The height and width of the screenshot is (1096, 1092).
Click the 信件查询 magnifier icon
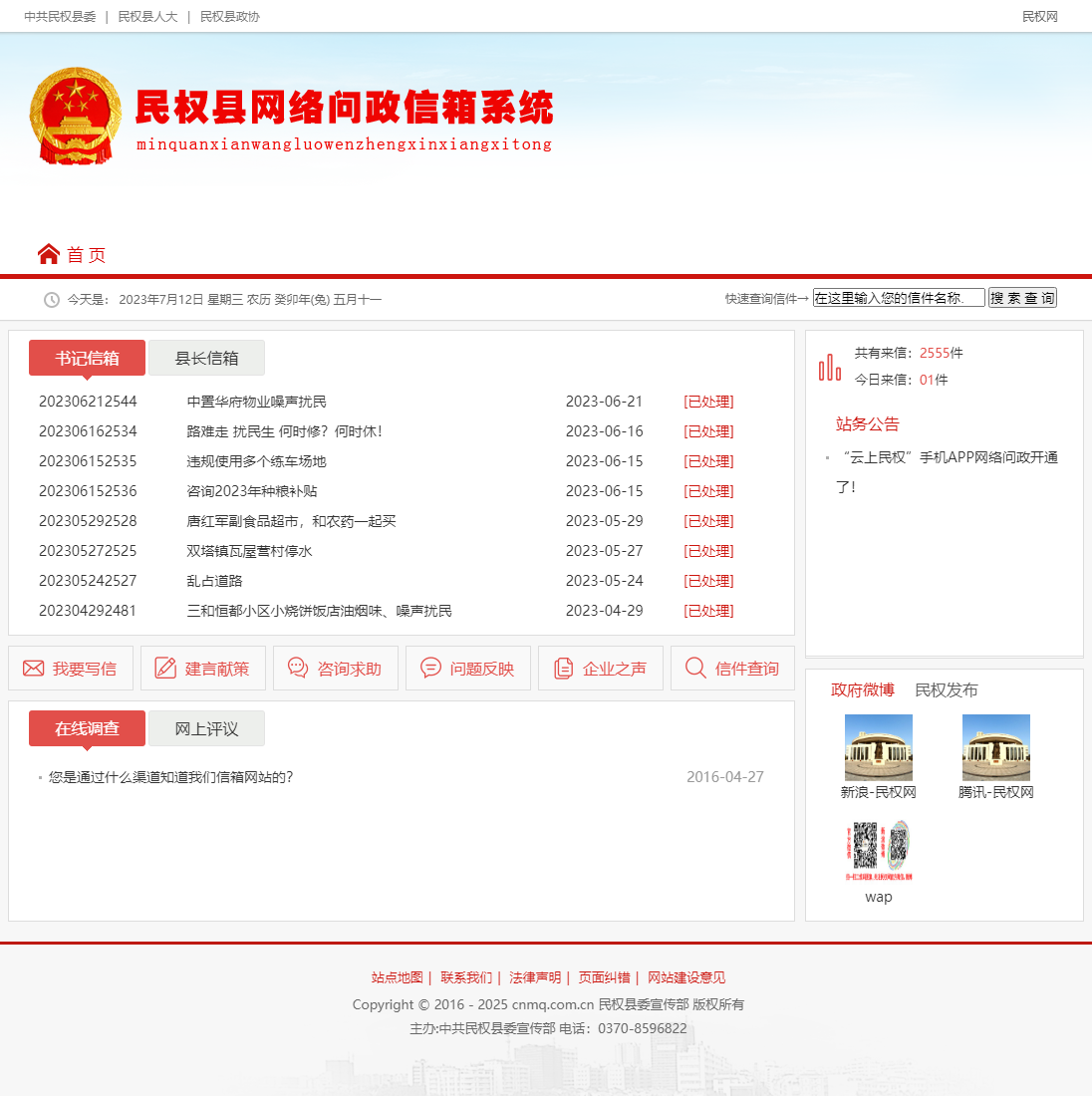coord(695,668)
